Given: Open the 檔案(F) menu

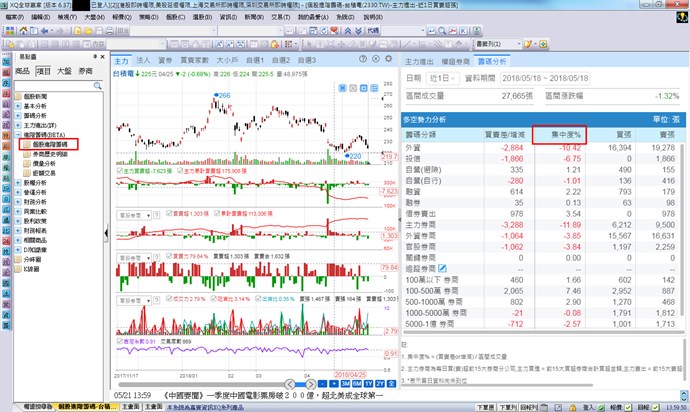Looking at the screenshot, I should coord(15,17).
